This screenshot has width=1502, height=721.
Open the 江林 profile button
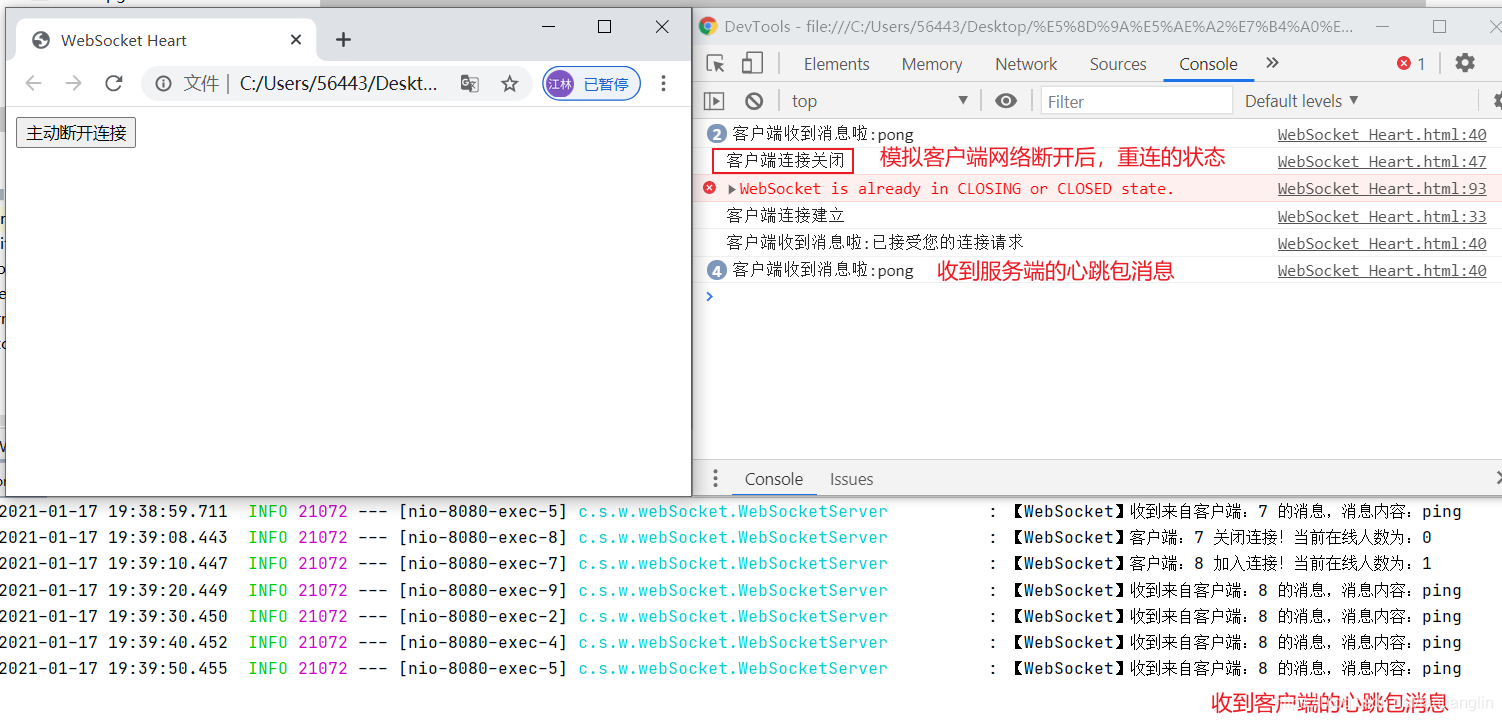(x=591, y=84)
